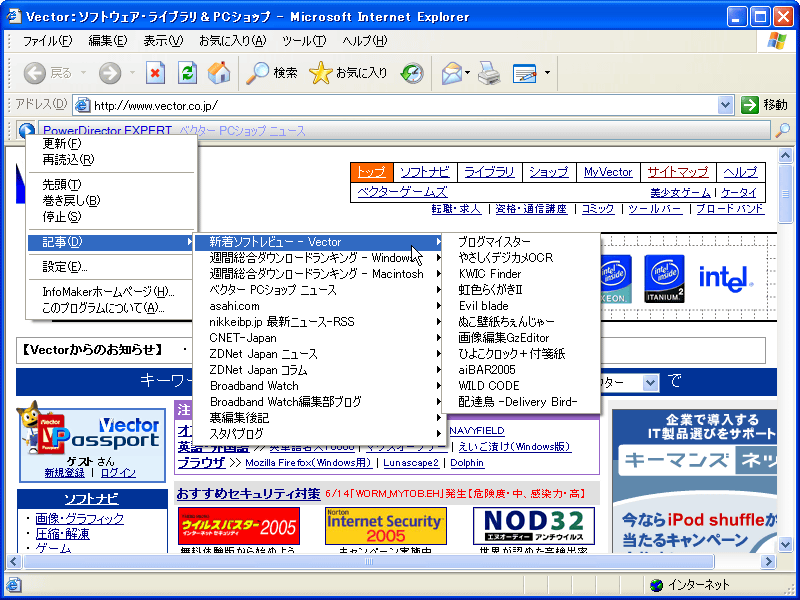
Task: Choose InfoMakerホームページ(H)... menu item
Action: (111, 292)
